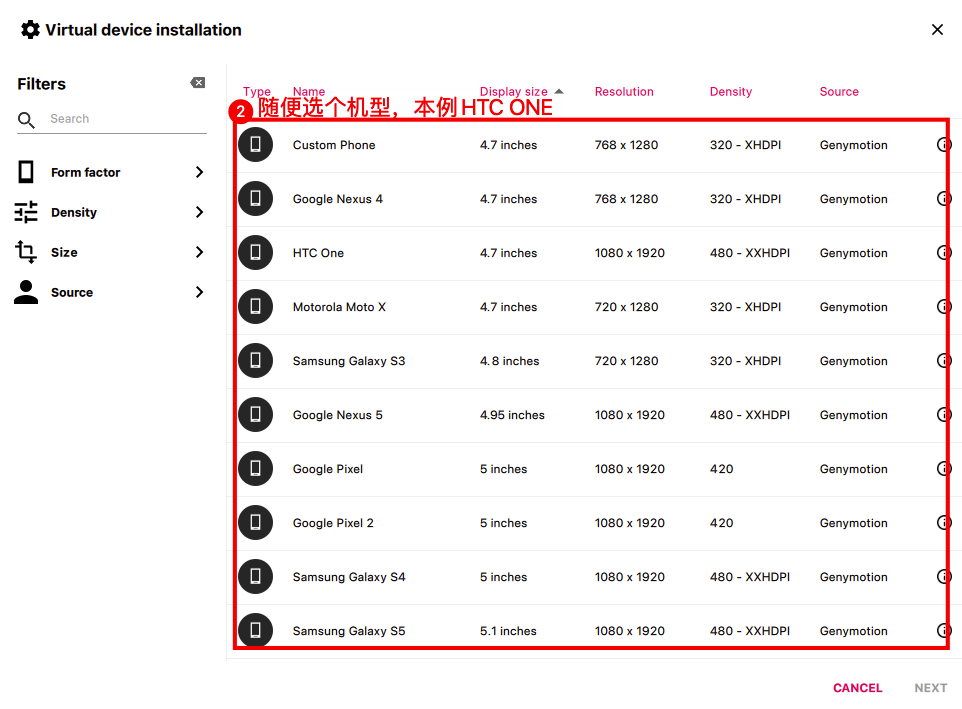Click the phone icon for HTC One
The height and width of the screenshot is (709, 962).
[255, 253]
